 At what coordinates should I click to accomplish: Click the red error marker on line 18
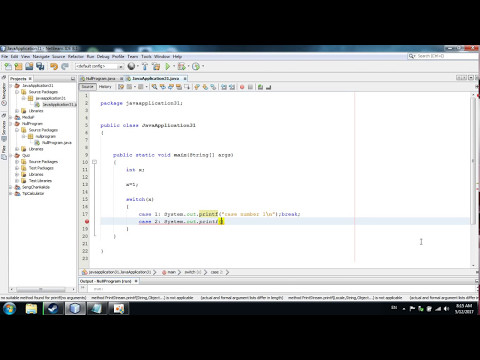[87, 221]
